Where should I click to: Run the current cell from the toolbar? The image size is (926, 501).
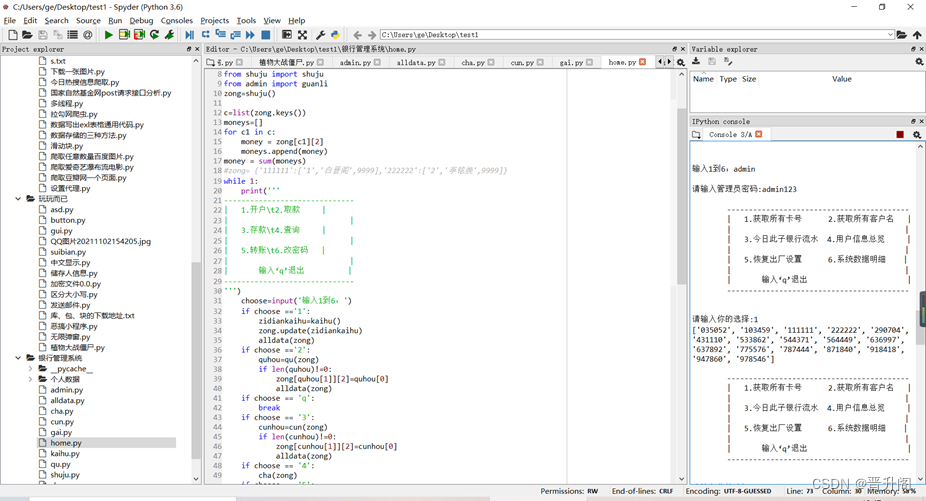(124, 35)
